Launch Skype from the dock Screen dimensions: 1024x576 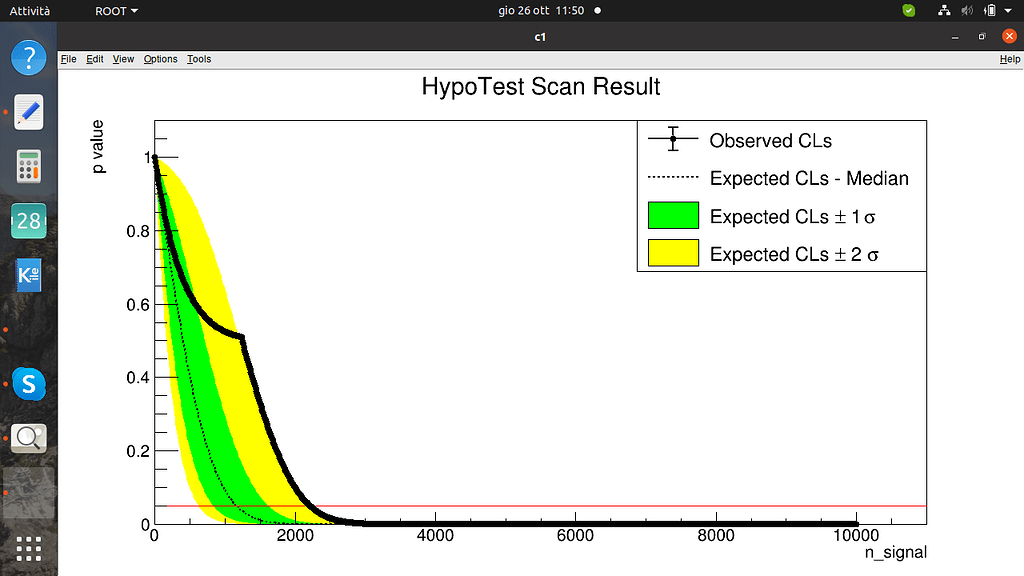tap(28, 384)
